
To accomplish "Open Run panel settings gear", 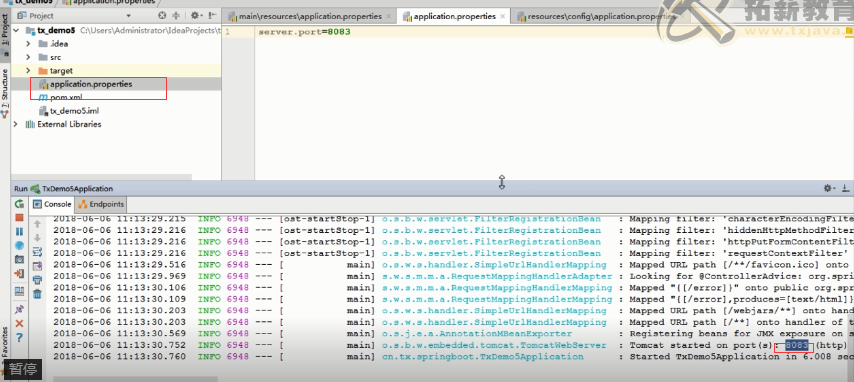I will click(x=829, y=188).
